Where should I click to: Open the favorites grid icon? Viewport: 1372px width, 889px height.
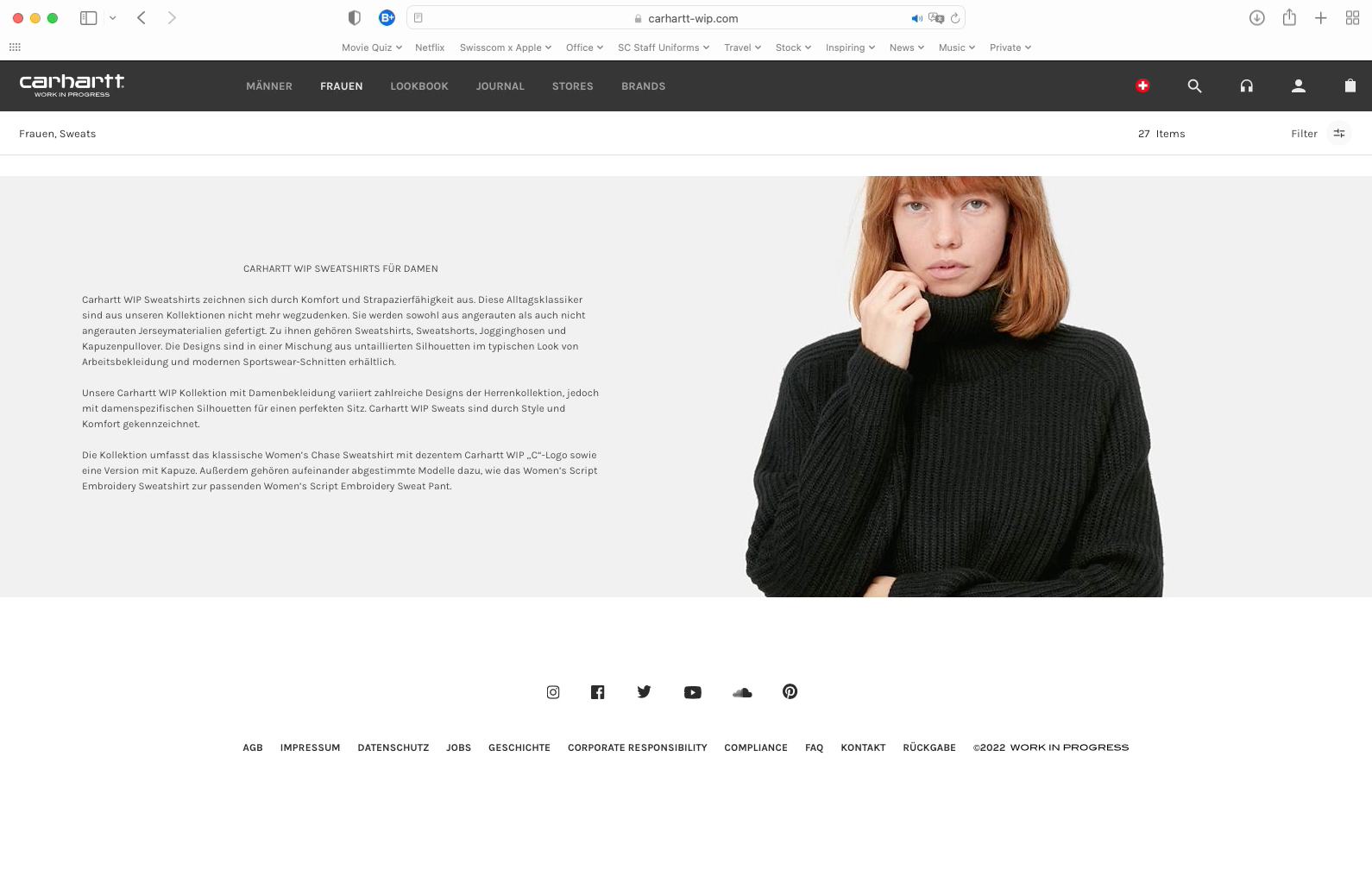[x=15, y=47]
